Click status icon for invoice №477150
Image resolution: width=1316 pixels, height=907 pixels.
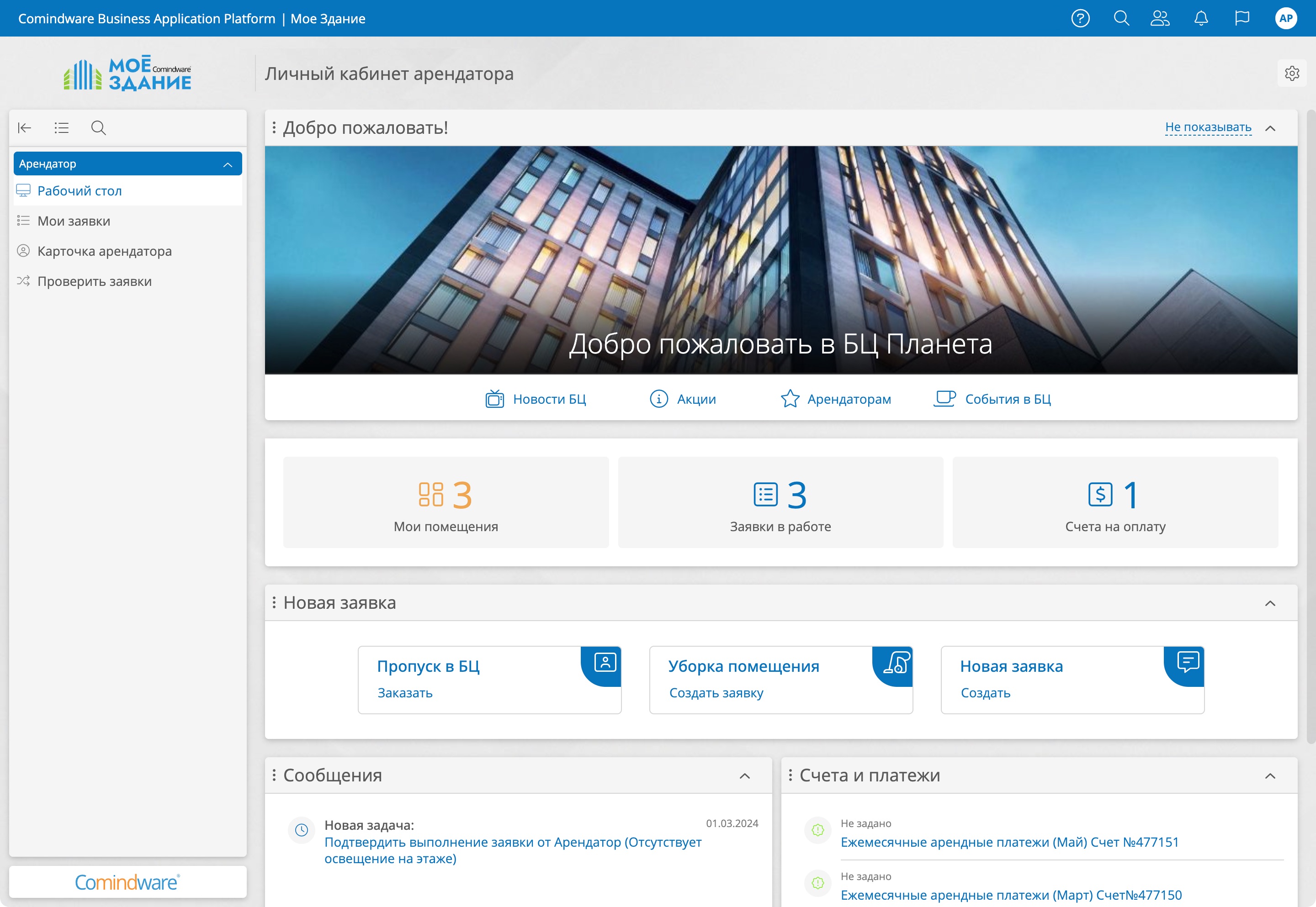click(817, 882)
